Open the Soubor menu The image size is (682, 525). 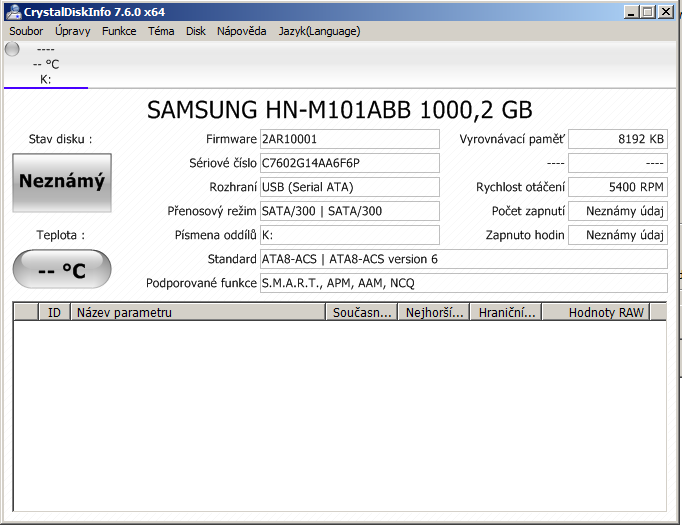[x=26, y=31]
